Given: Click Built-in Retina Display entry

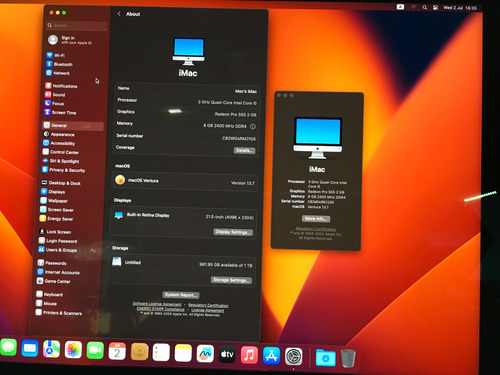Looking at the screenshot, I should pos(148,215).
